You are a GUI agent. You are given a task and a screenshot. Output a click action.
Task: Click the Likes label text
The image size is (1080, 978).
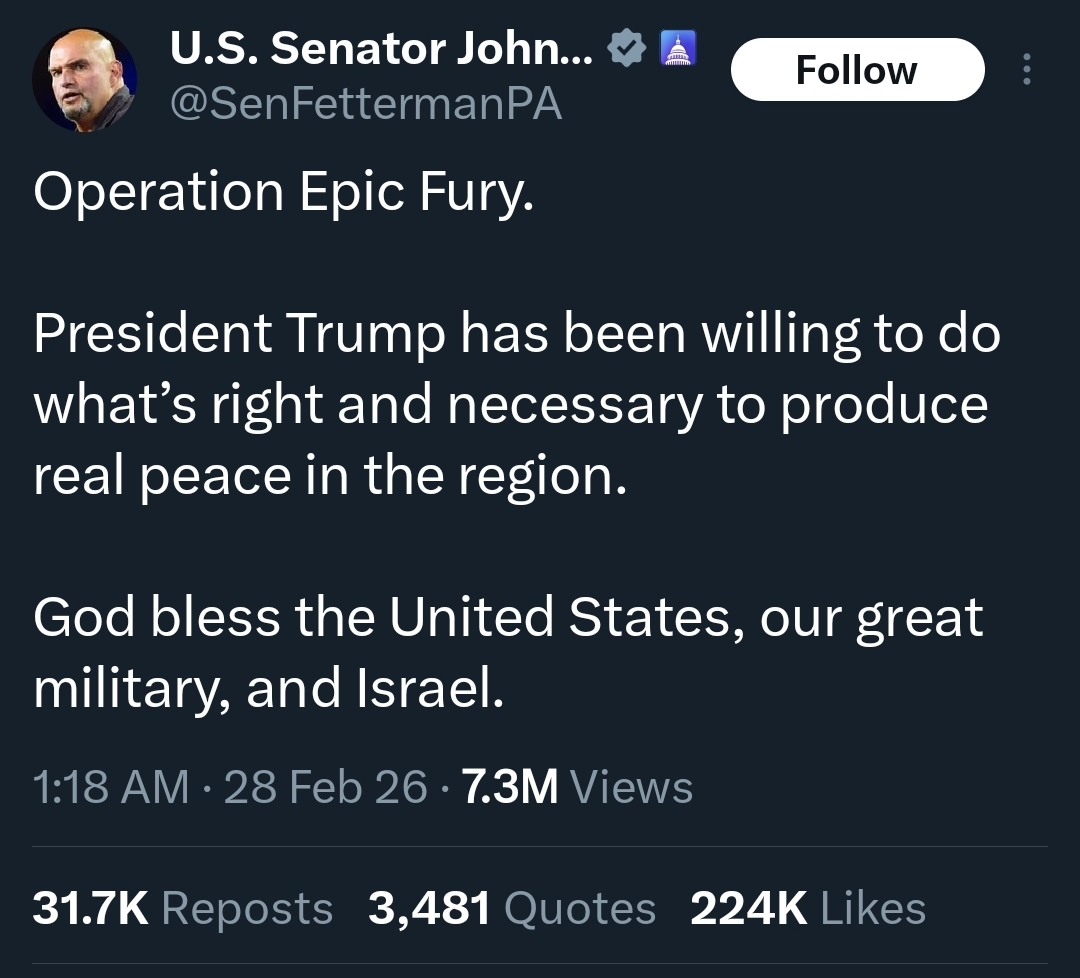(x=873, y=907)
